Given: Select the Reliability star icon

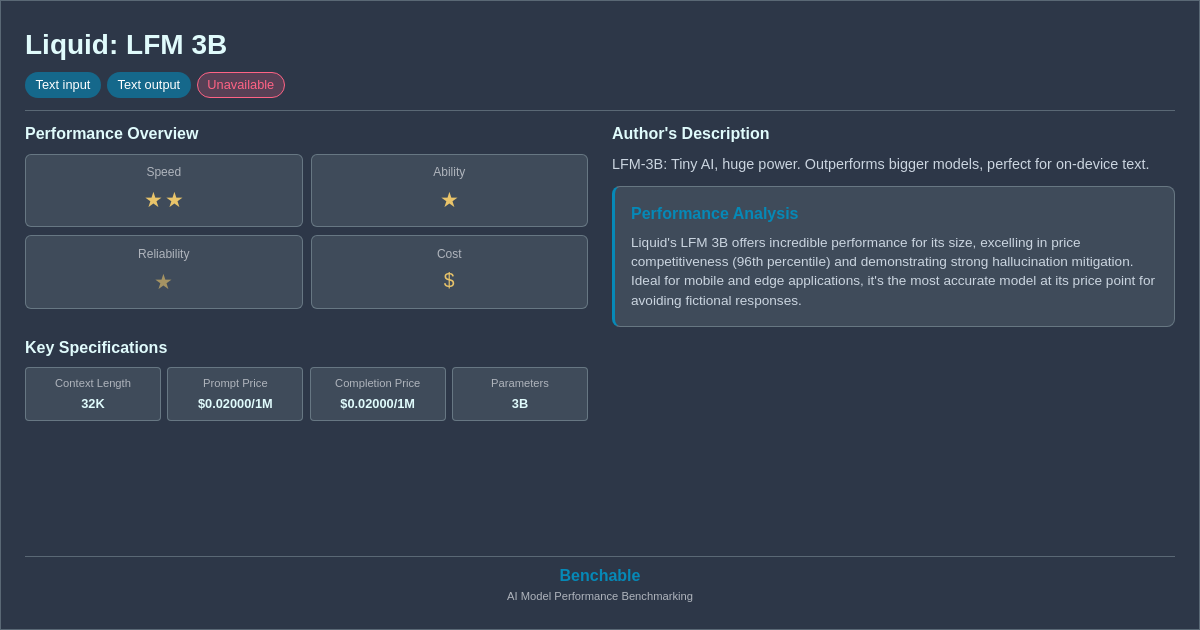Looking at the screenshot, I should point(163,281).
